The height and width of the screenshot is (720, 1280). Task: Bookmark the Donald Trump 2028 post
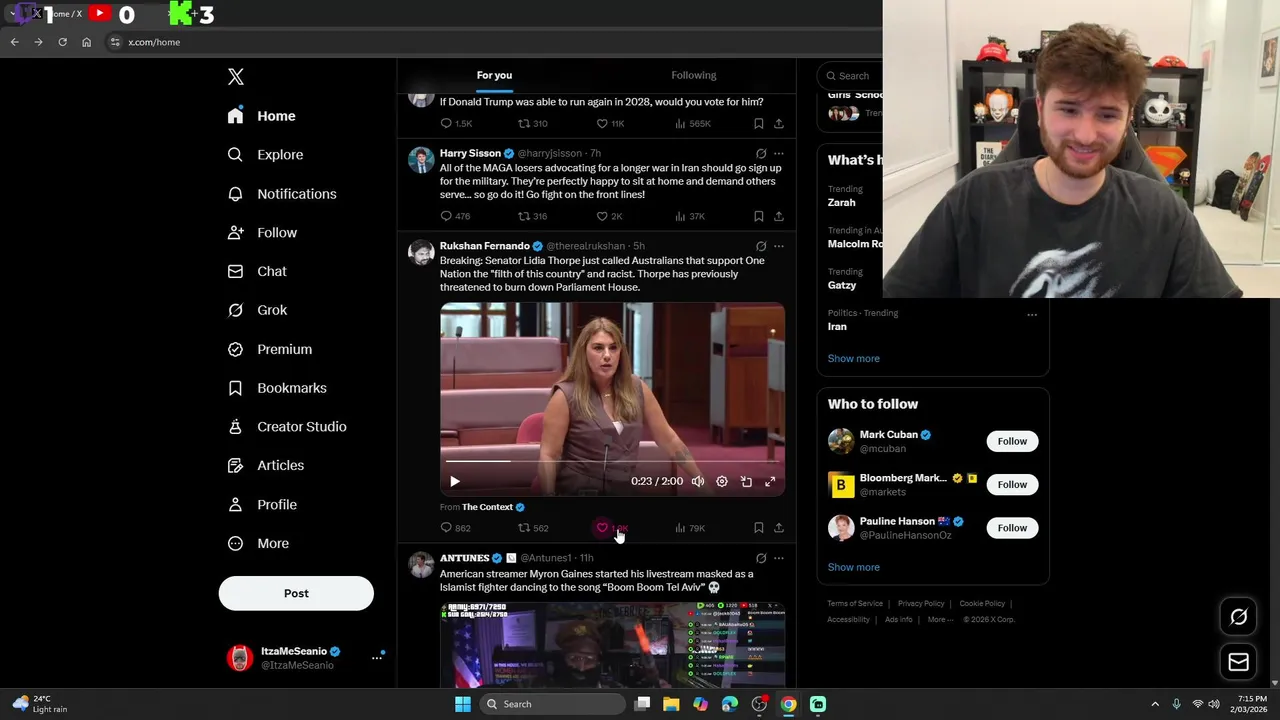[759, 124]
